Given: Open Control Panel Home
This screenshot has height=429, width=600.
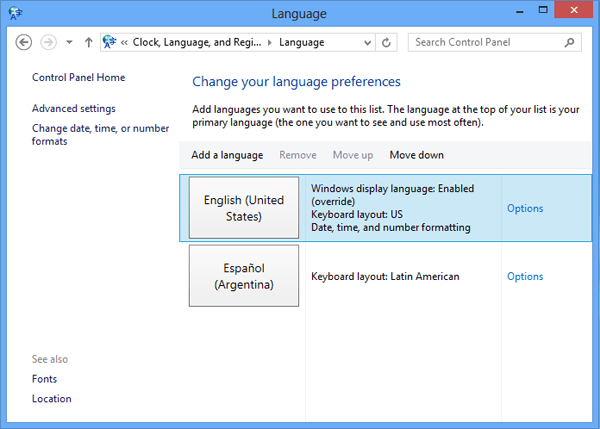Looking at the screenshot, I should pos(78,77).
